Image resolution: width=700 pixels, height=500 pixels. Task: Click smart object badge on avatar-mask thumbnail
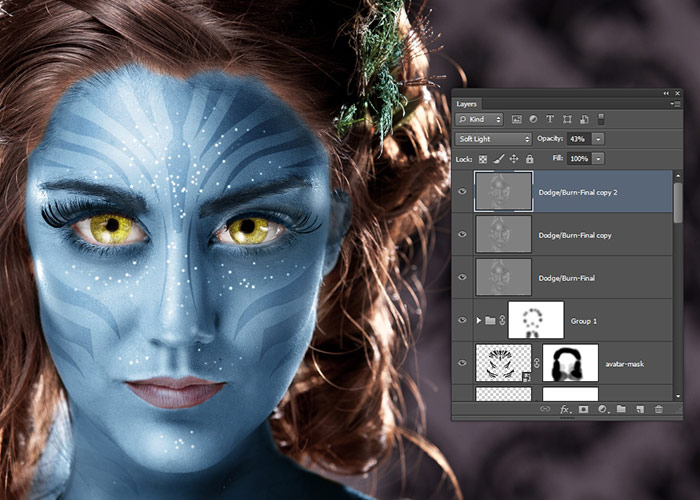click(x=526, y=377)
